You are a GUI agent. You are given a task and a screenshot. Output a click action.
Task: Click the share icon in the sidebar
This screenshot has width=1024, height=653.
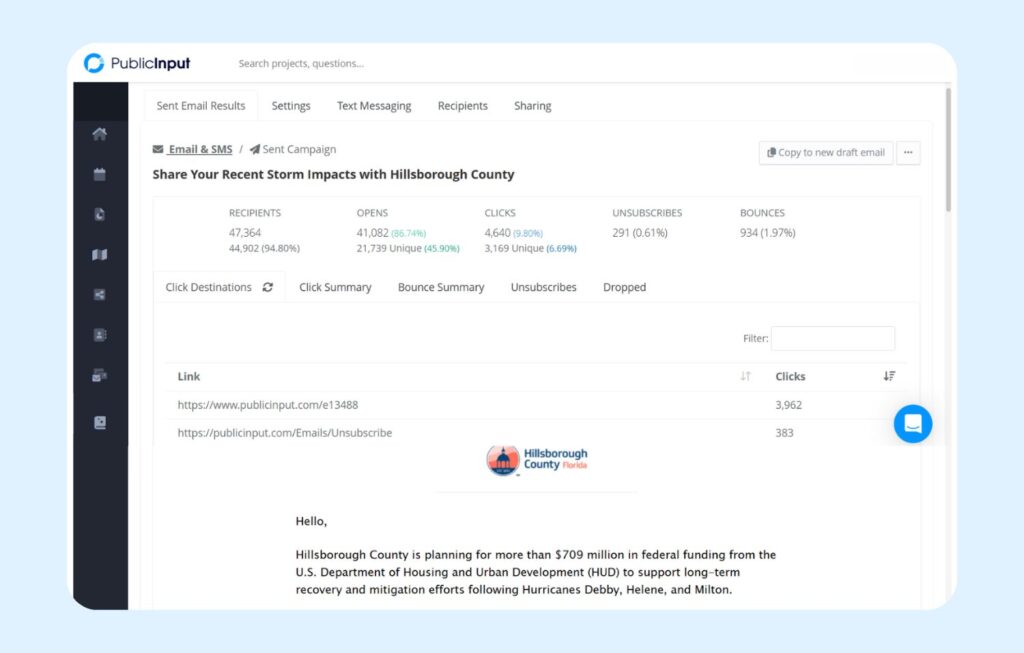click(x=99, y=295)
